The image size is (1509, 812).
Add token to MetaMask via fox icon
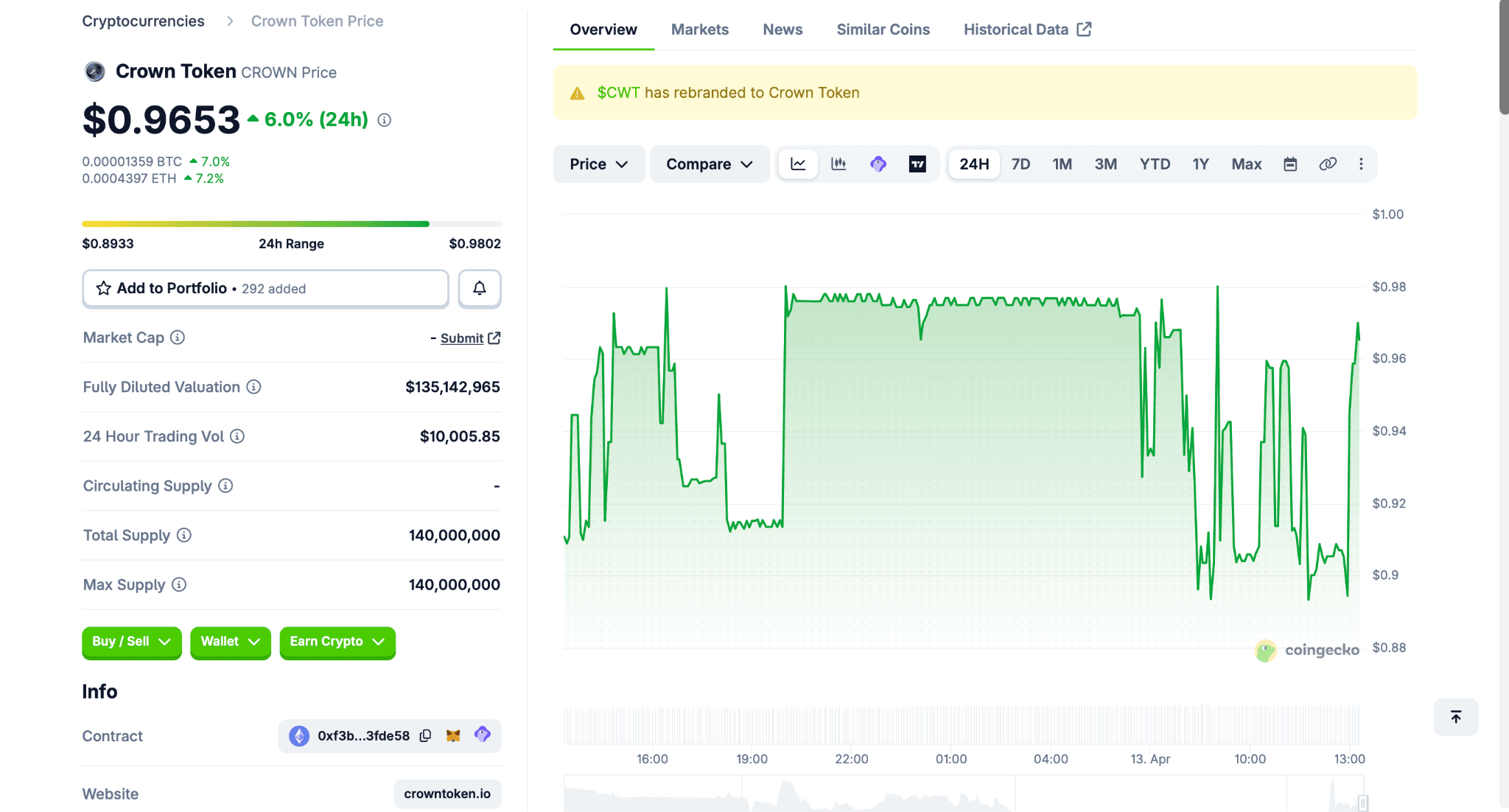453,735
